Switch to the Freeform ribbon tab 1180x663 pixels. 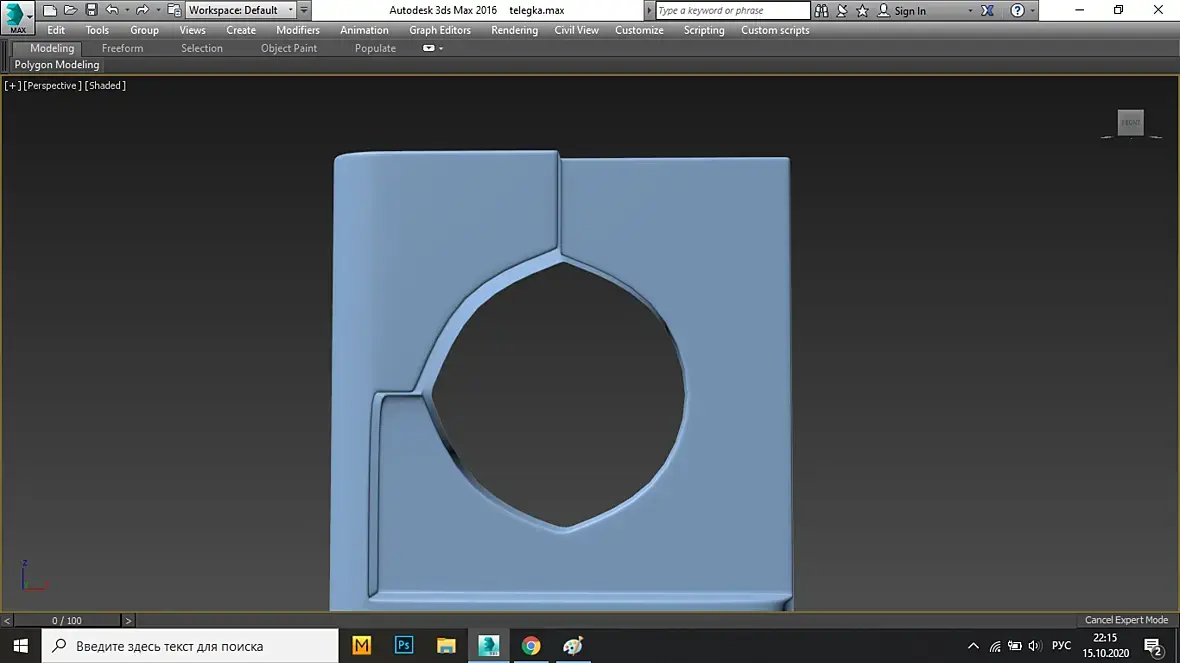(x=122, y=48)
